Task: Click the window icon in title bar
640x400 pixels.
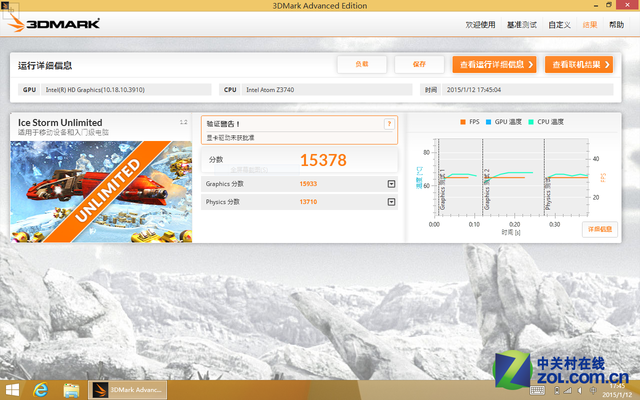Action: click(x=5, y=5)
